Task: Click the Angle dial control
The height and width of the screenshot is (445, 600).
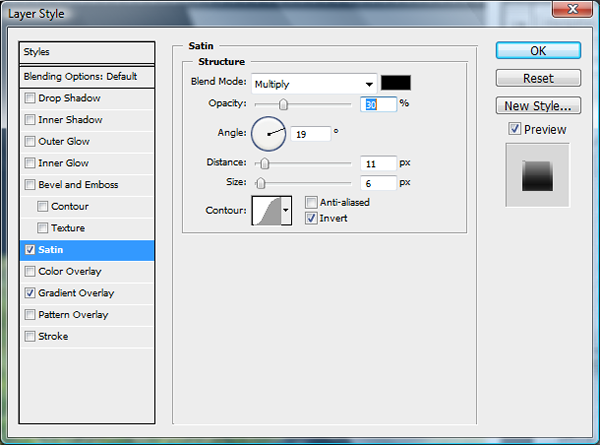Action: click(268, 132)
